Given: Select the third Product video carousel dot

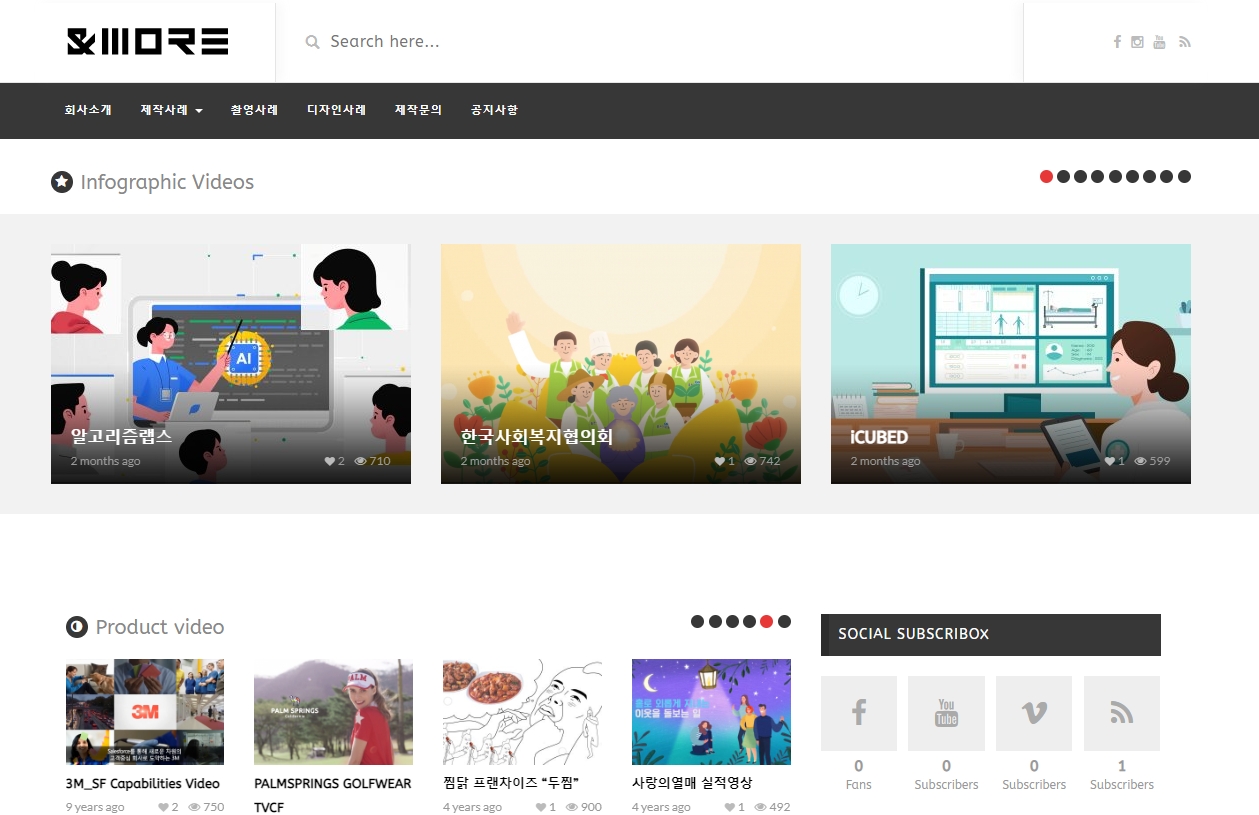Looking at the screenshot, I should (x=732, y=622).
